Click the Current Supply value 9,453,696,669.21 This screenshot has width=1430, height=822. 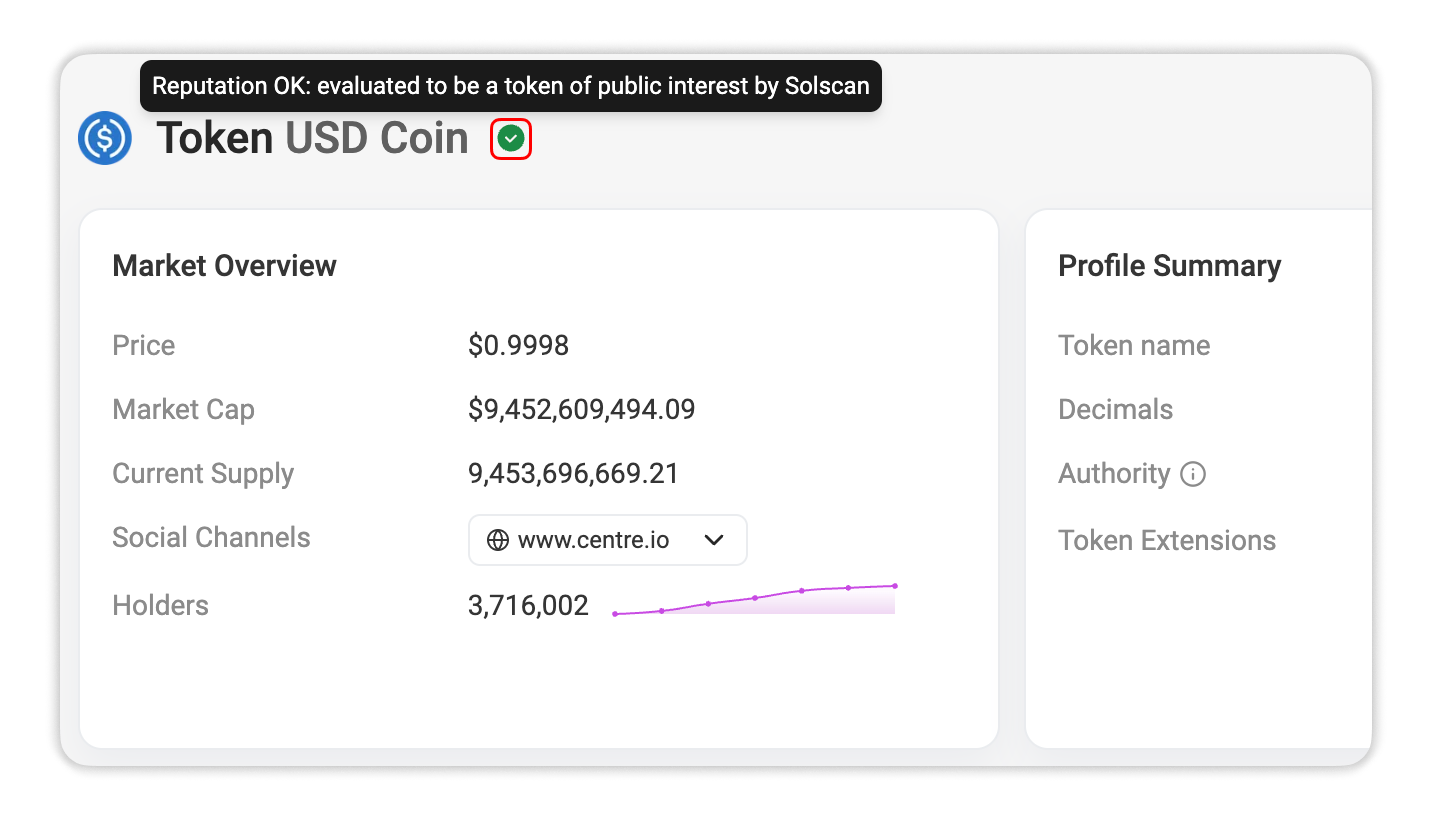coord(573,474)
